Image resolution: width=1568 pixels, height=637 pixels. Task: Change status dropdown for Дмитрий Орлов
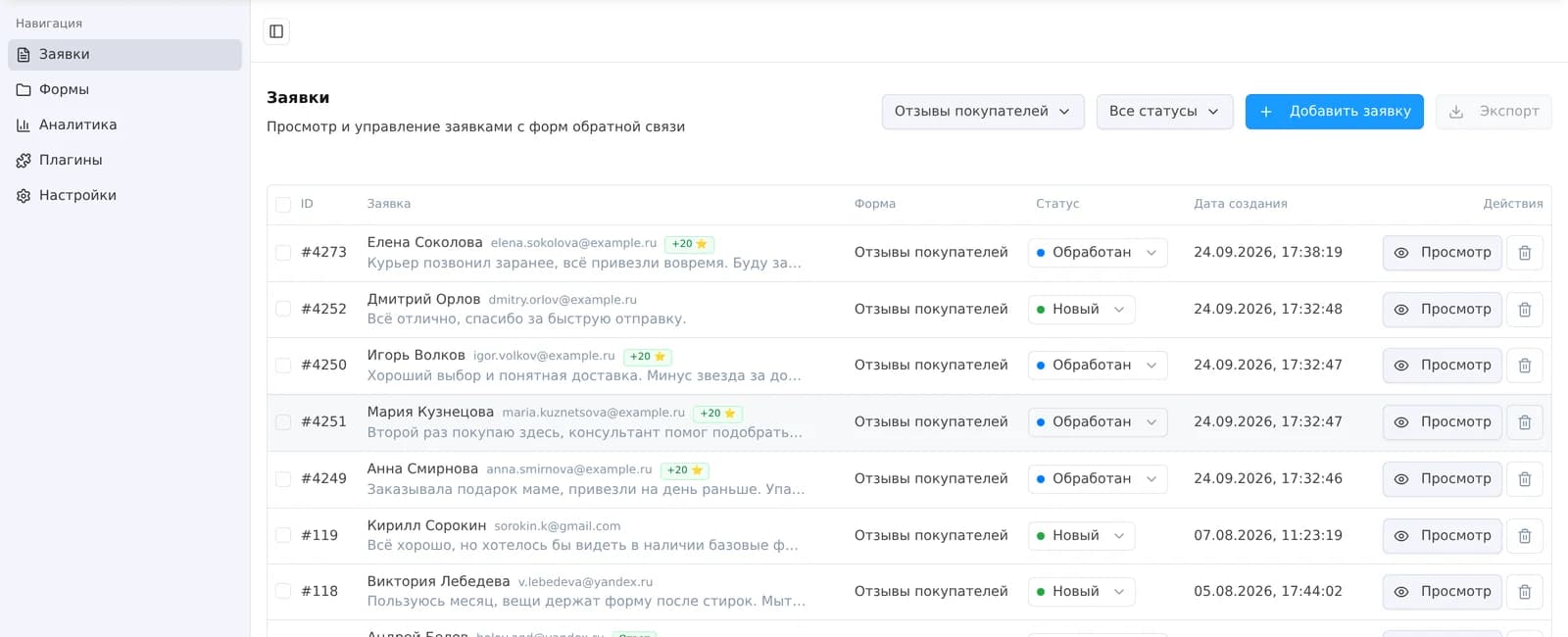tap(1082, 310)
